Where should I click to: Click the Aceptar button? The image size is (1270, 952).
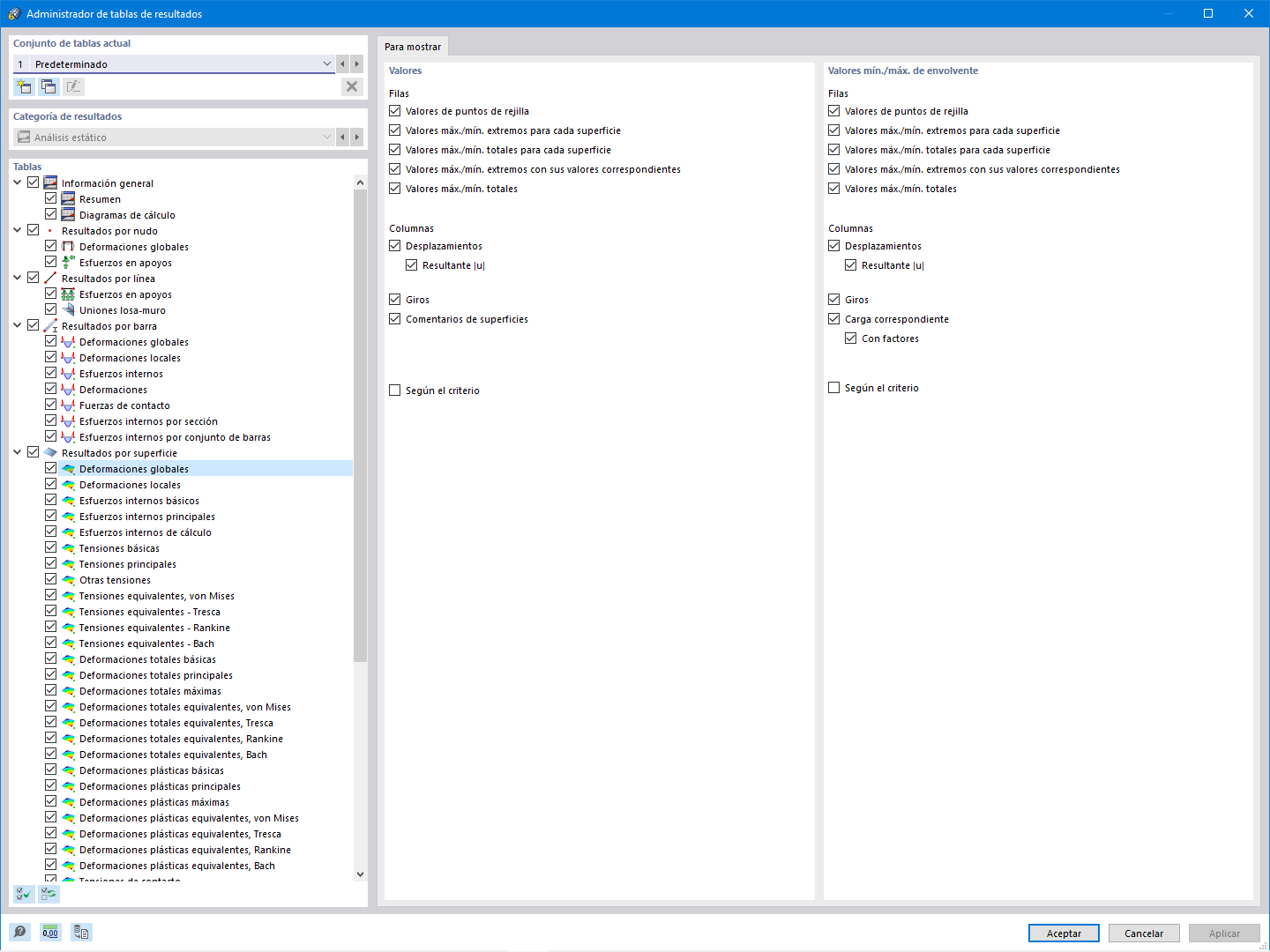pyautogui.click(x=1064, y=933)
